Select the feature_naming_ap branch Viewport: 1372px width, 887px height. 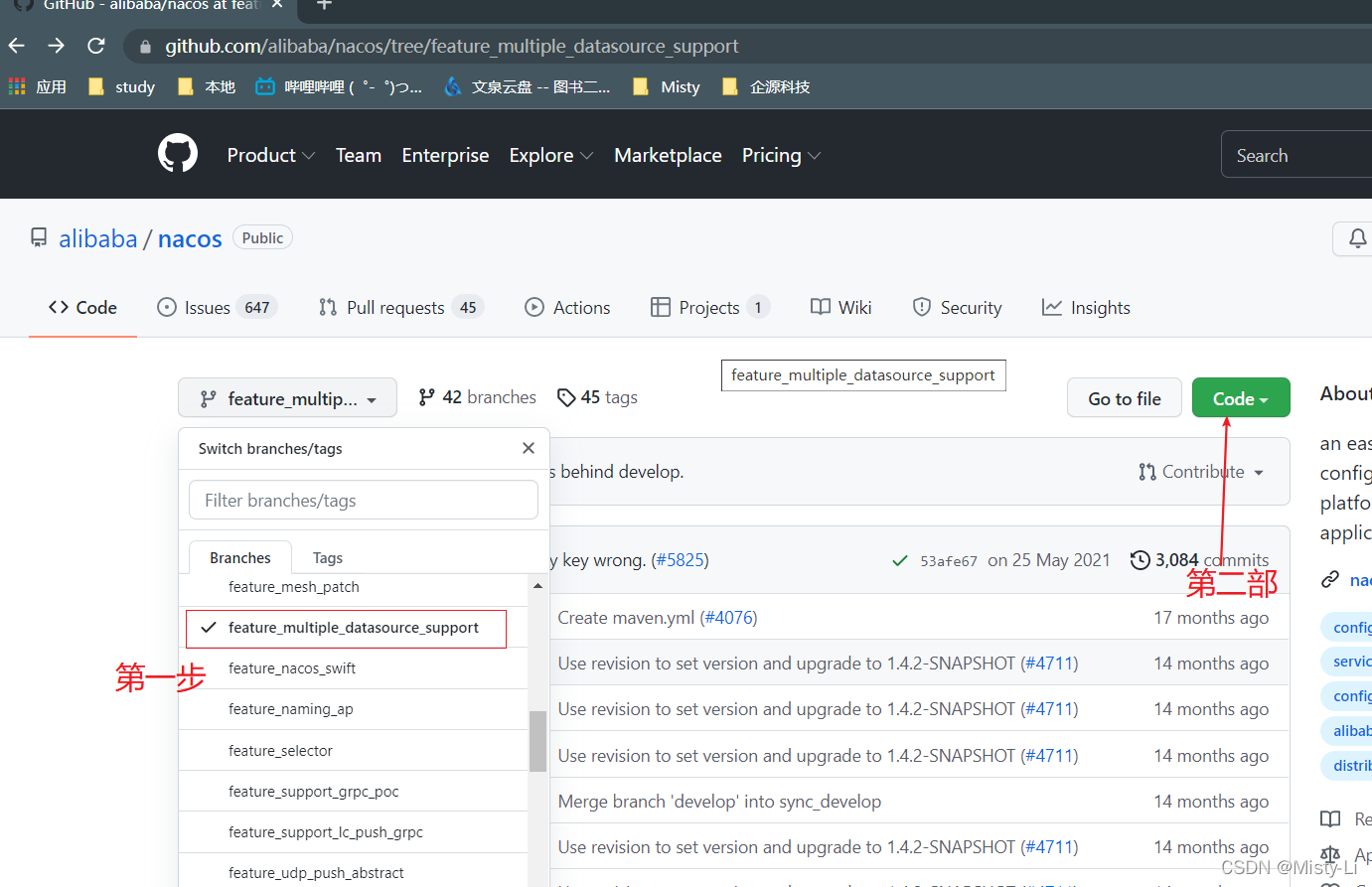pos(353,709)
